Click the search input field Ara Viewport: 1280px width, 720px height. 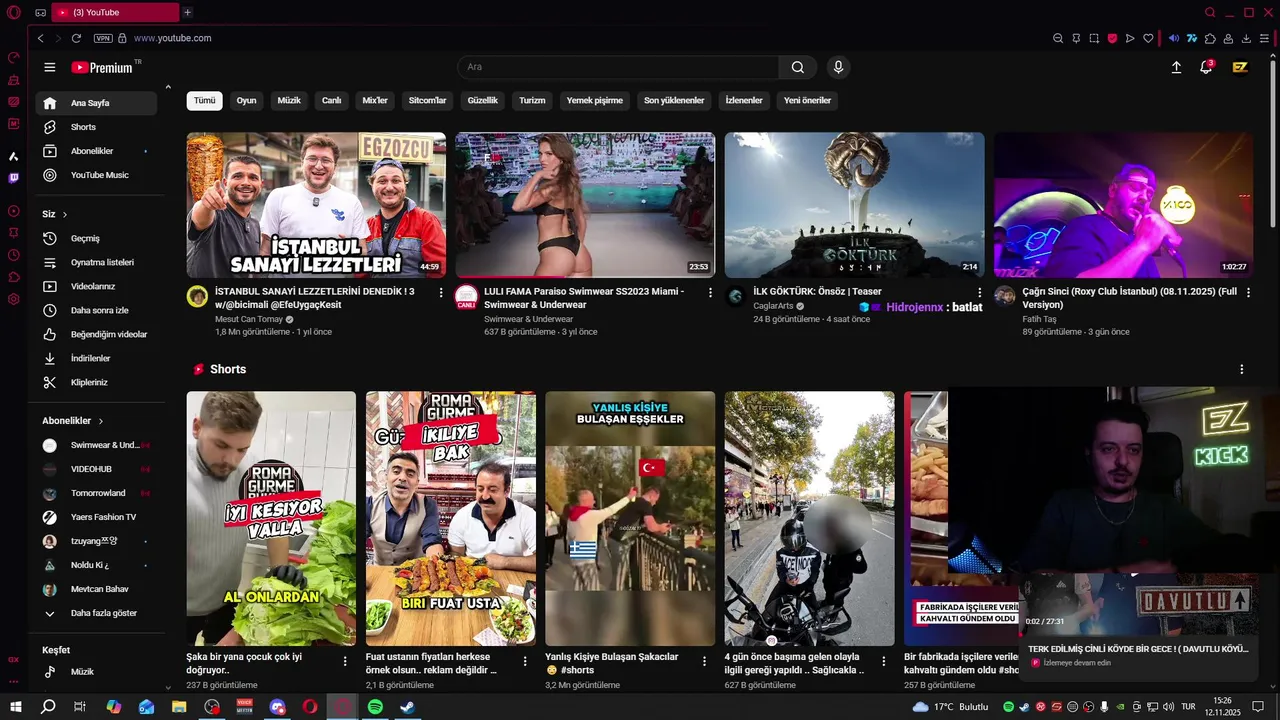(618, 67)
